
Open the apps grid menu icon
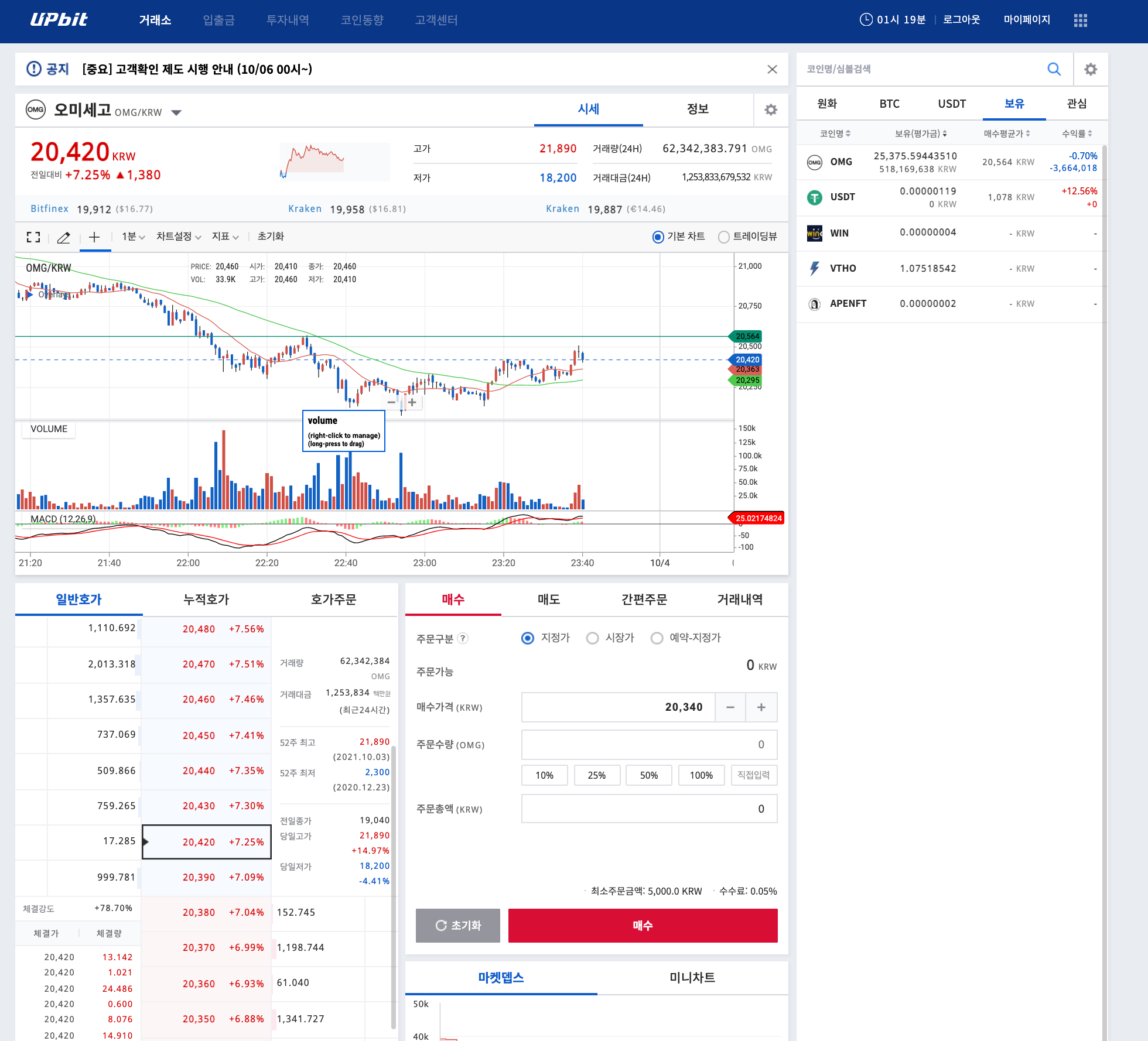pyautogui.click(x=1080, y=20)
